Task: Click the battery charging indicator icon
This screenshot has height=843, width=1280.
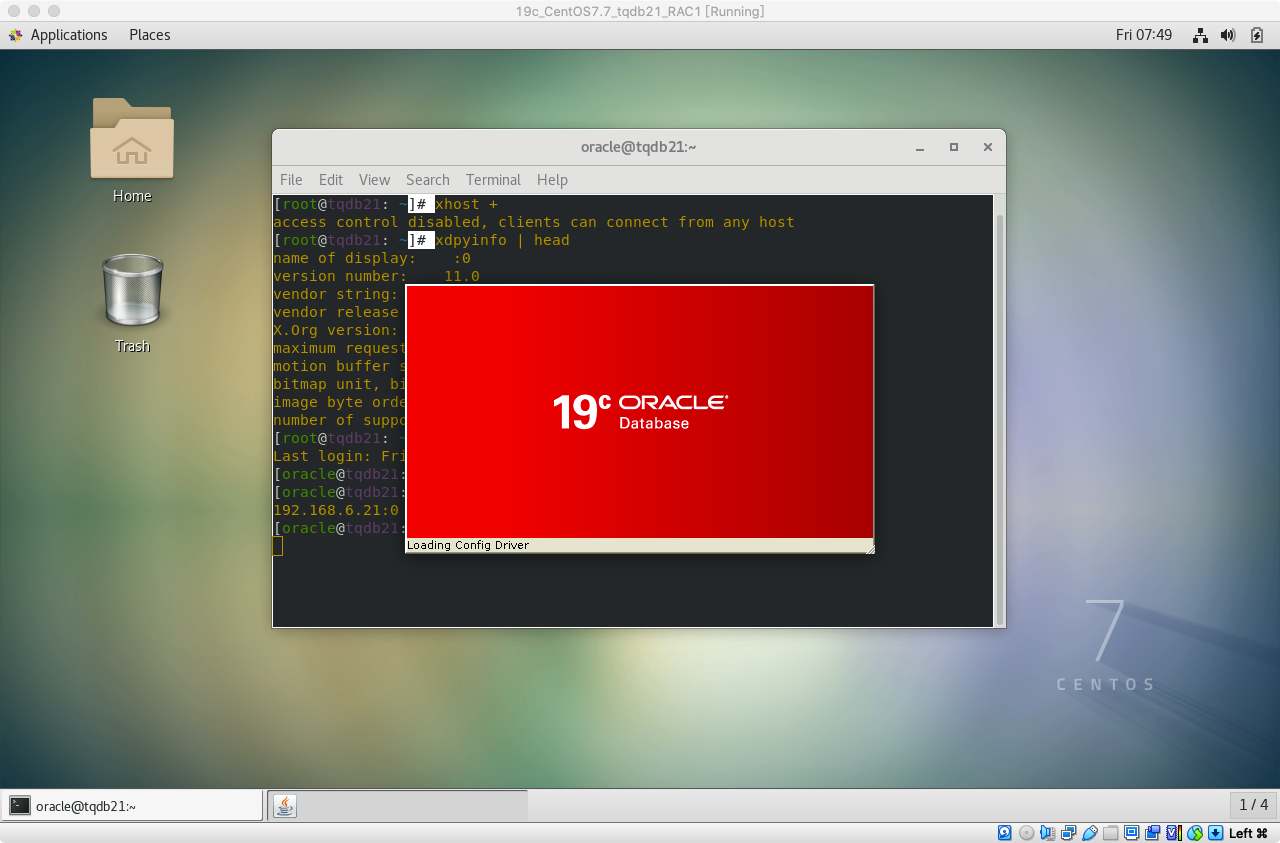Action: [x=1257, y=35]
